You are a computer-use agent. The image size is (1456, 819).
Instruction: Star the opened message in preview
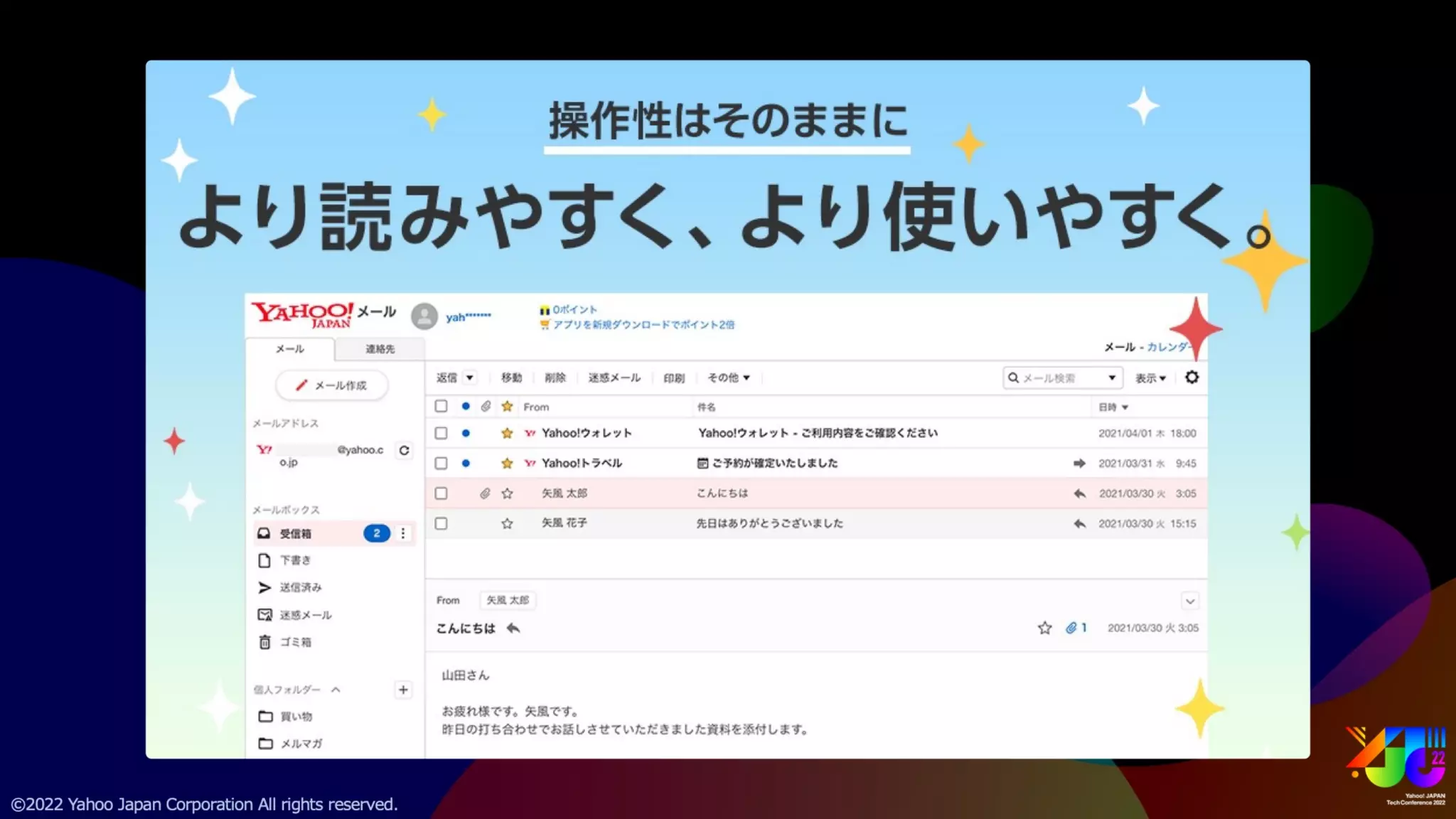(x=1044, y=628)
